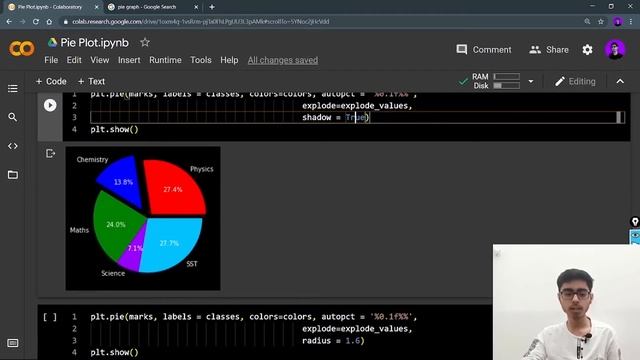Viewport: 640px width, 360px height.
Task: Open the Comment panel
Action: point(484,50)
